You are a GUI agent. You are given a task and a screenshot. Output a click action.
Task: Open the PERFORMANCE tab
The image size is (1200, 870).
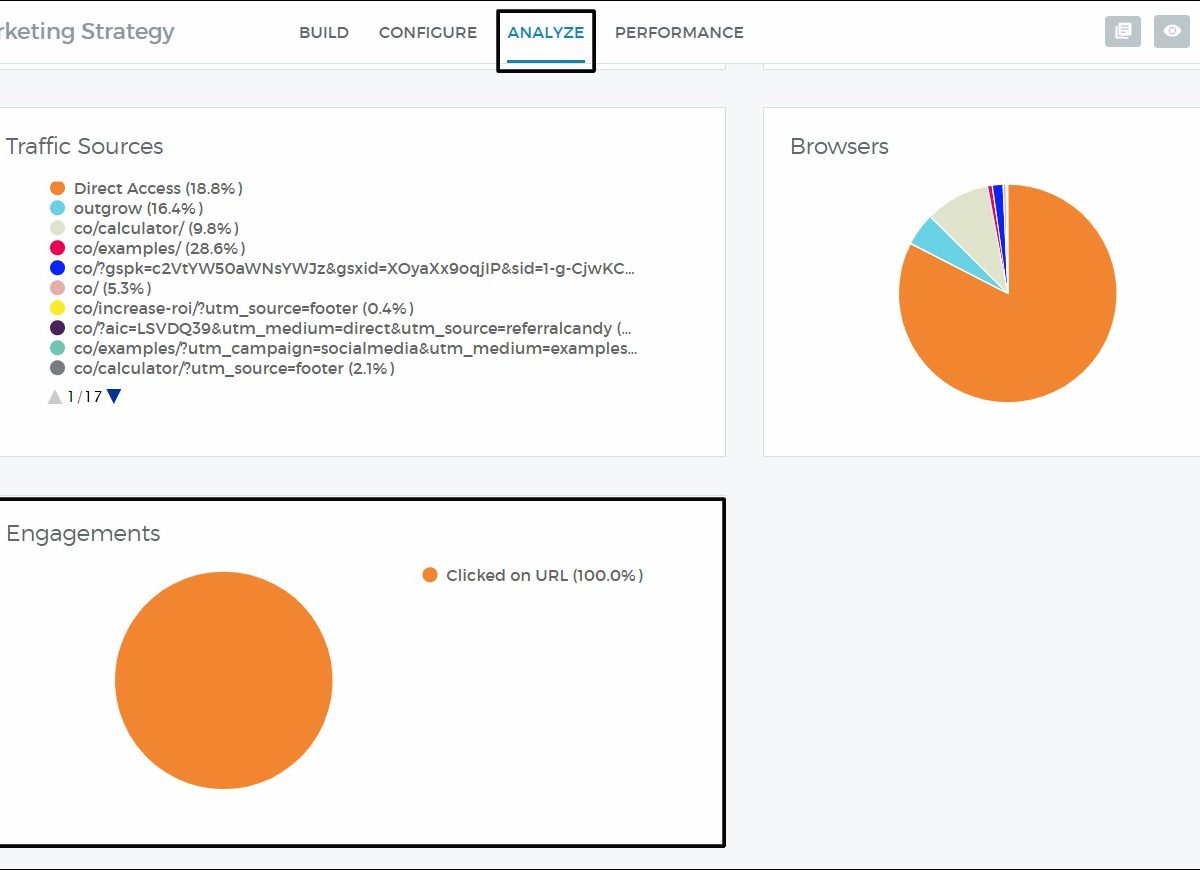click(x=678, y=32)
